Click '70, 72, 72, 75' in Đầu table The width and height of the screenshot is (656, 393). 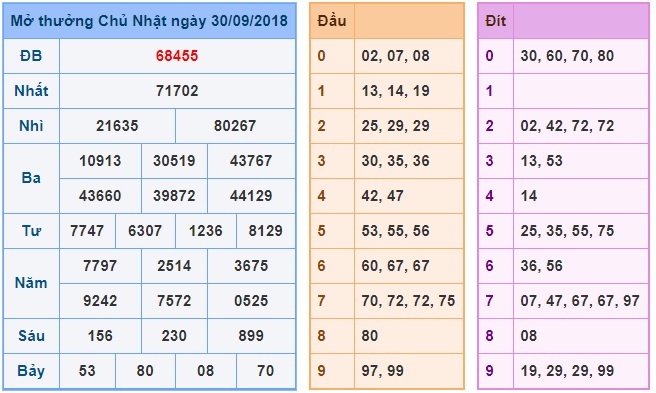click(x=408, y=301)
